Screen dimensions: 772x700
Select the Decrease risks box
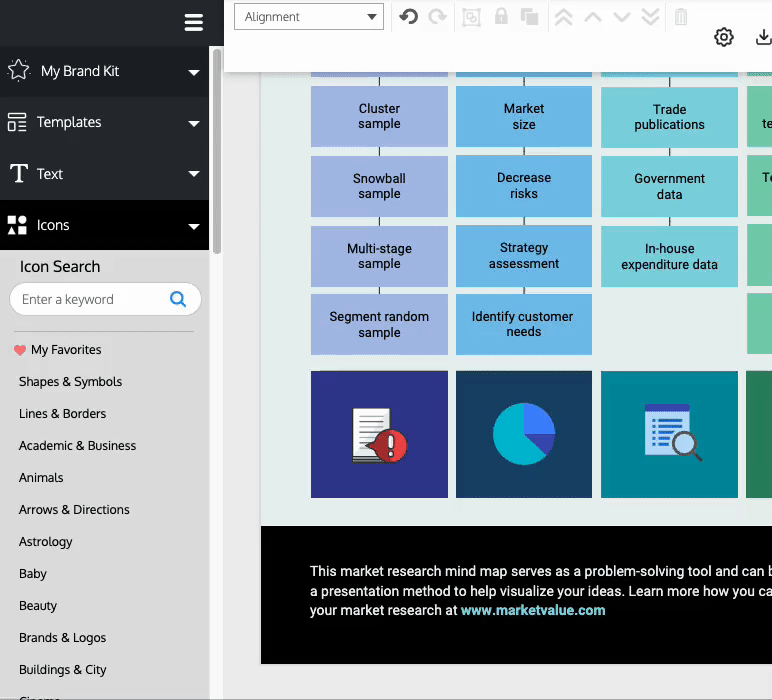click(x=524, y=186)
